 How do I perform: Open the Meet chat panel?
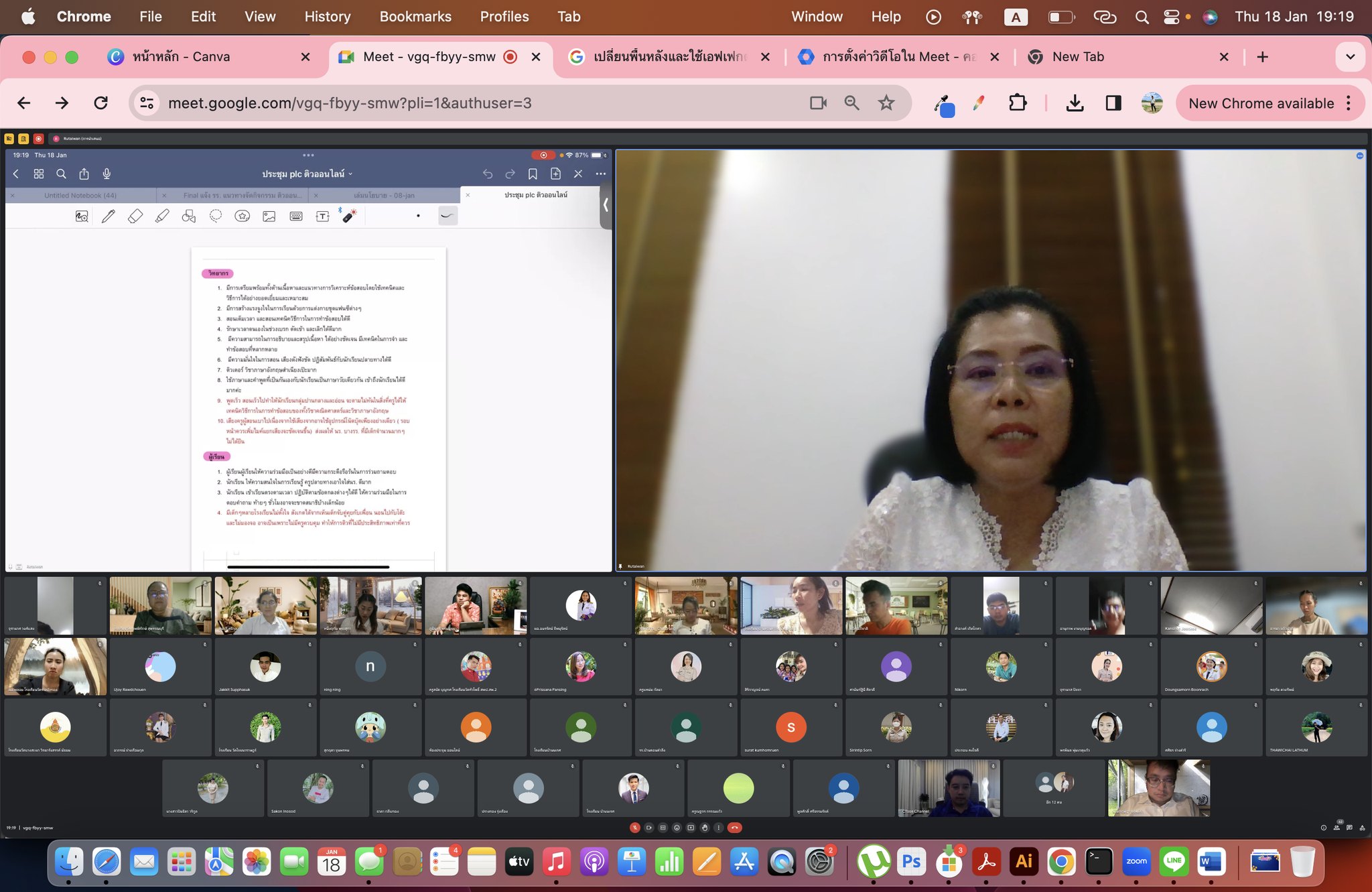point(1349,828)
